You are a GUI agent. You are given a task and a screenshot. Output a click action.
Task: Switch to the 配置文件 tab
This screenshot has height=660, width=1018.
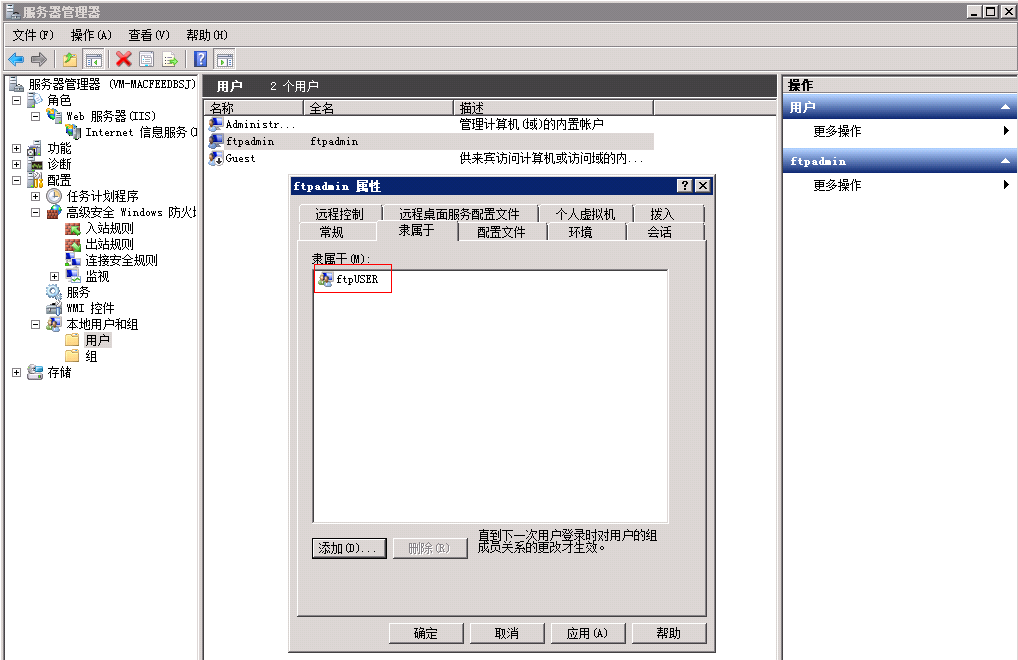(501, 232)
